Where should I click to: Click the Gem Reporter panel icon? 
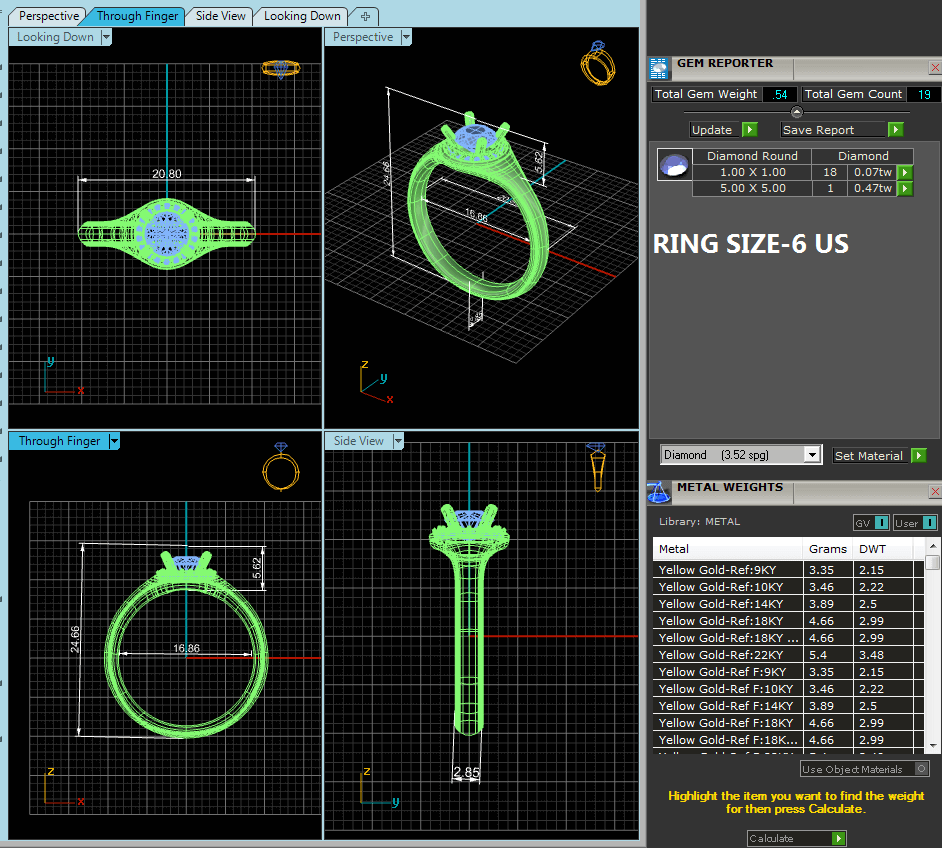click(x=659, y=68)
